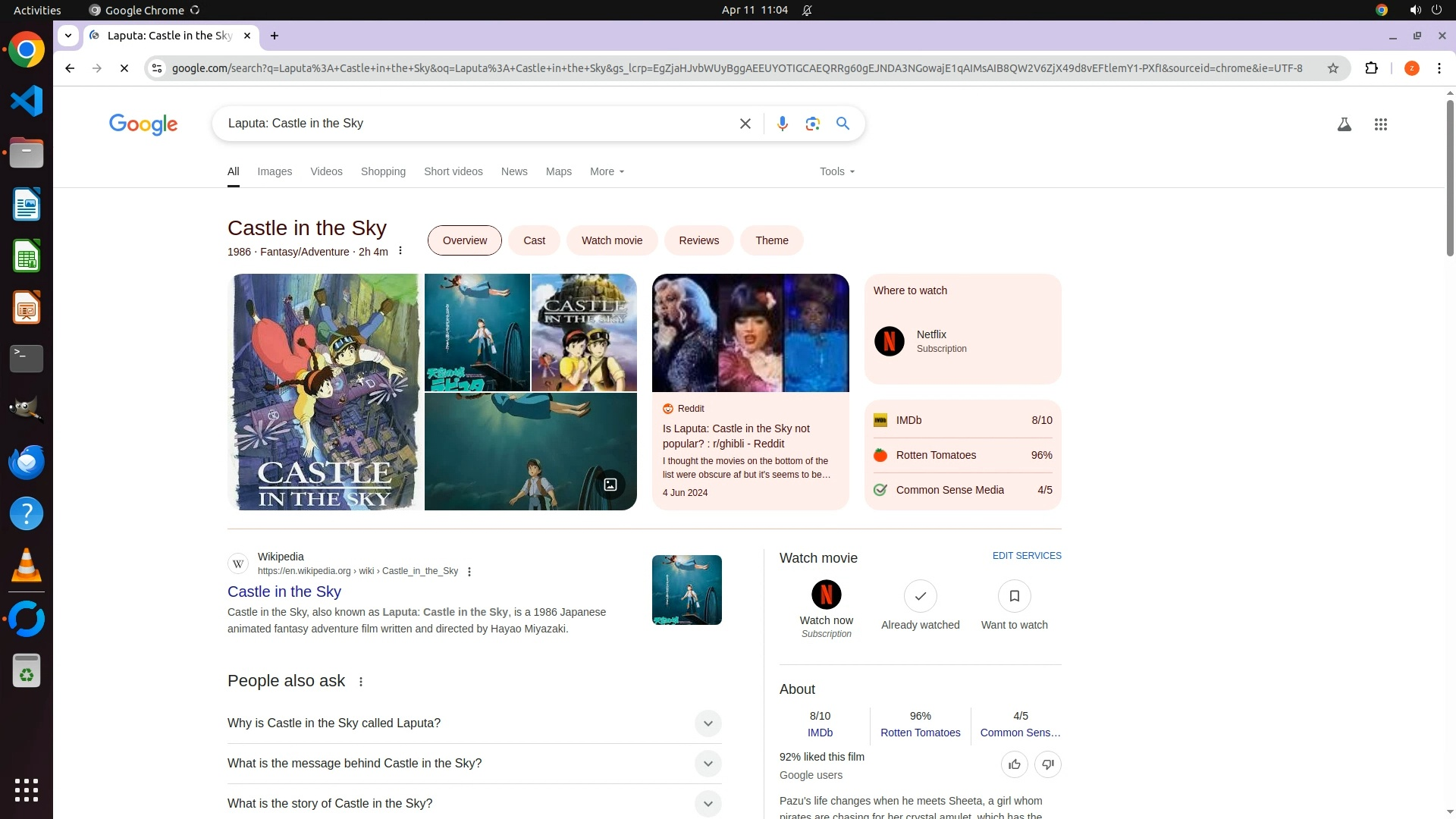Mark movie as Already watched
Screen dimensions: 1456x819
(x=920, y=597)
